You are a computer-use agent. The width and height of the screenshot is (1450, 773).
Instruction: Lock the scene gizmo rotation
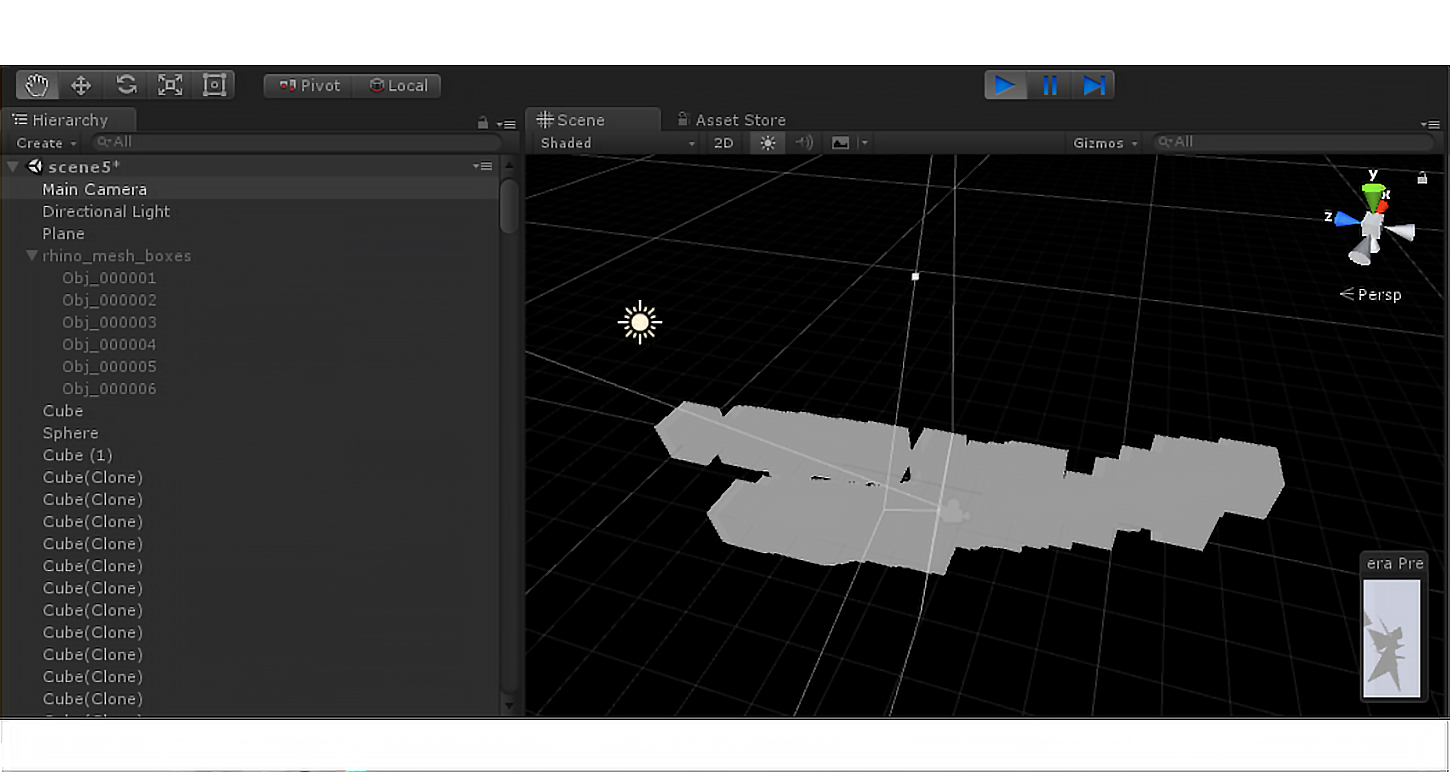coord(1422,178)
